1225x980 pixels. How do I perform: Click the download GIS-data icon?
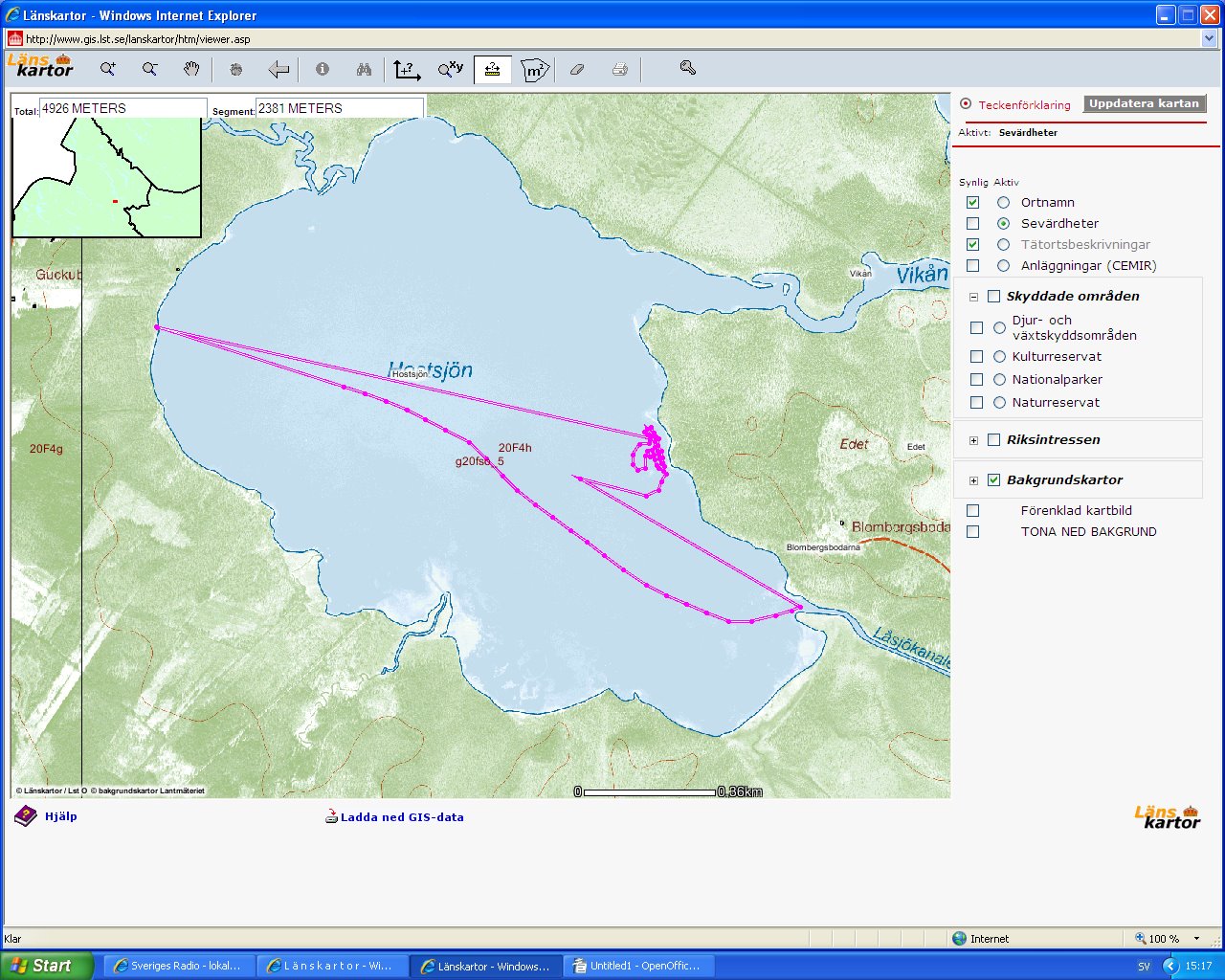point(332,816)
